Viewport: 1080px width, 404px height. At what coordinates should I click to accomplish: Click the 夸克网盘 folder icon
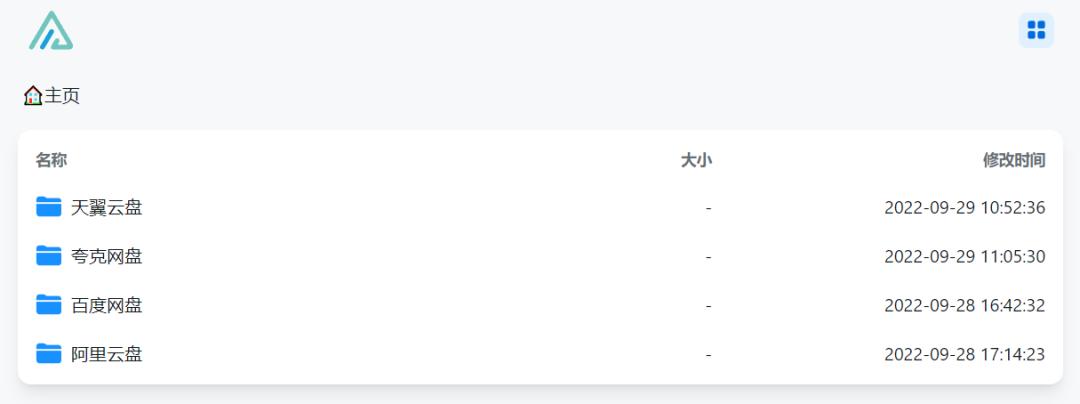49,256
